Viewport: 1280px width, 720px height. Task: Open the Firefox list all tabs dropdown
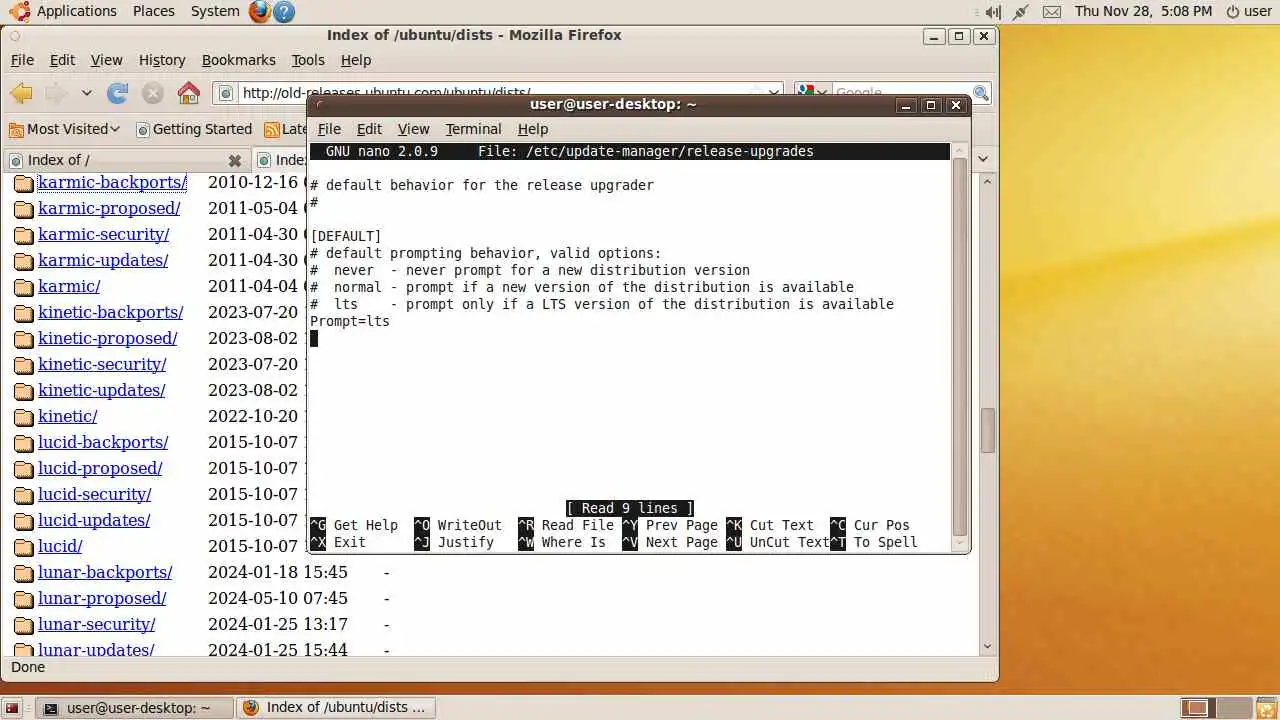(x=982, y=159)
